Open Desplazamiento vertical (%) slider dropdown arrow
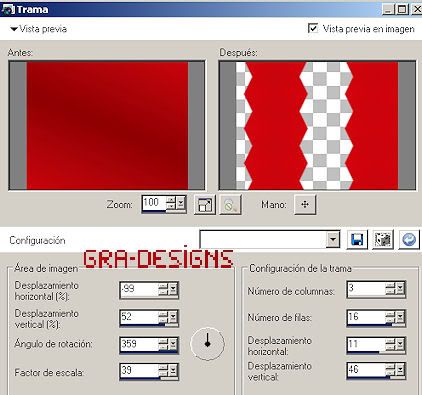The image size is (422, 395). coord(173,317)
